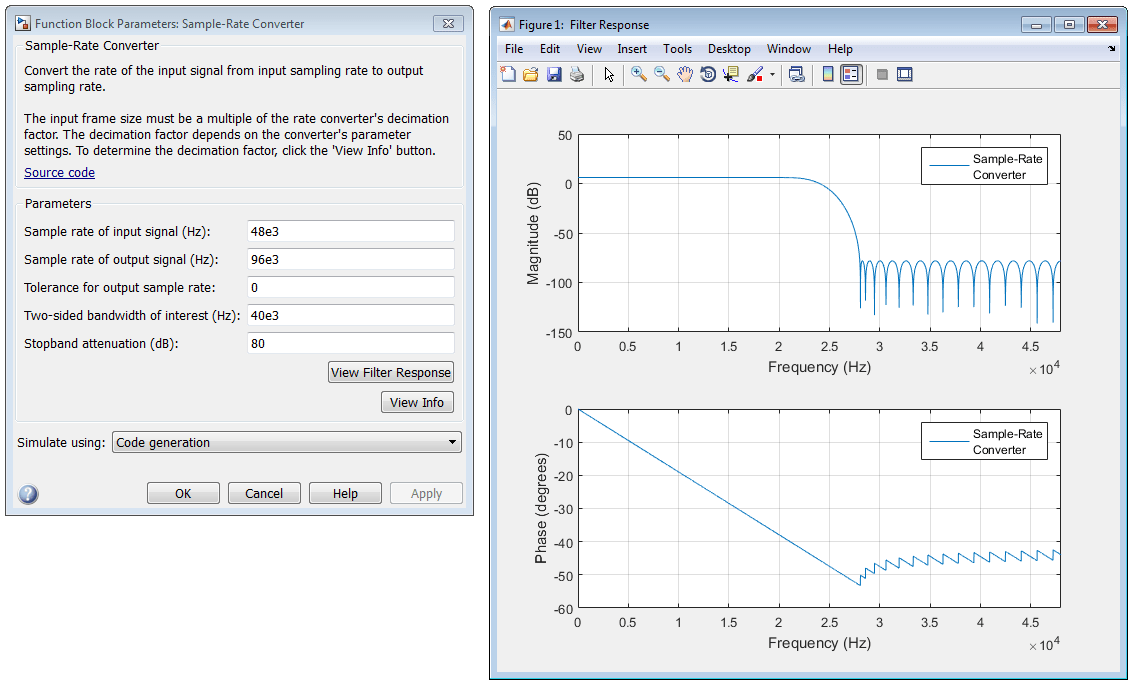Open the Insert menu
The width and height of the screenshot is (1130, 682).
click(x=632, y=49)
